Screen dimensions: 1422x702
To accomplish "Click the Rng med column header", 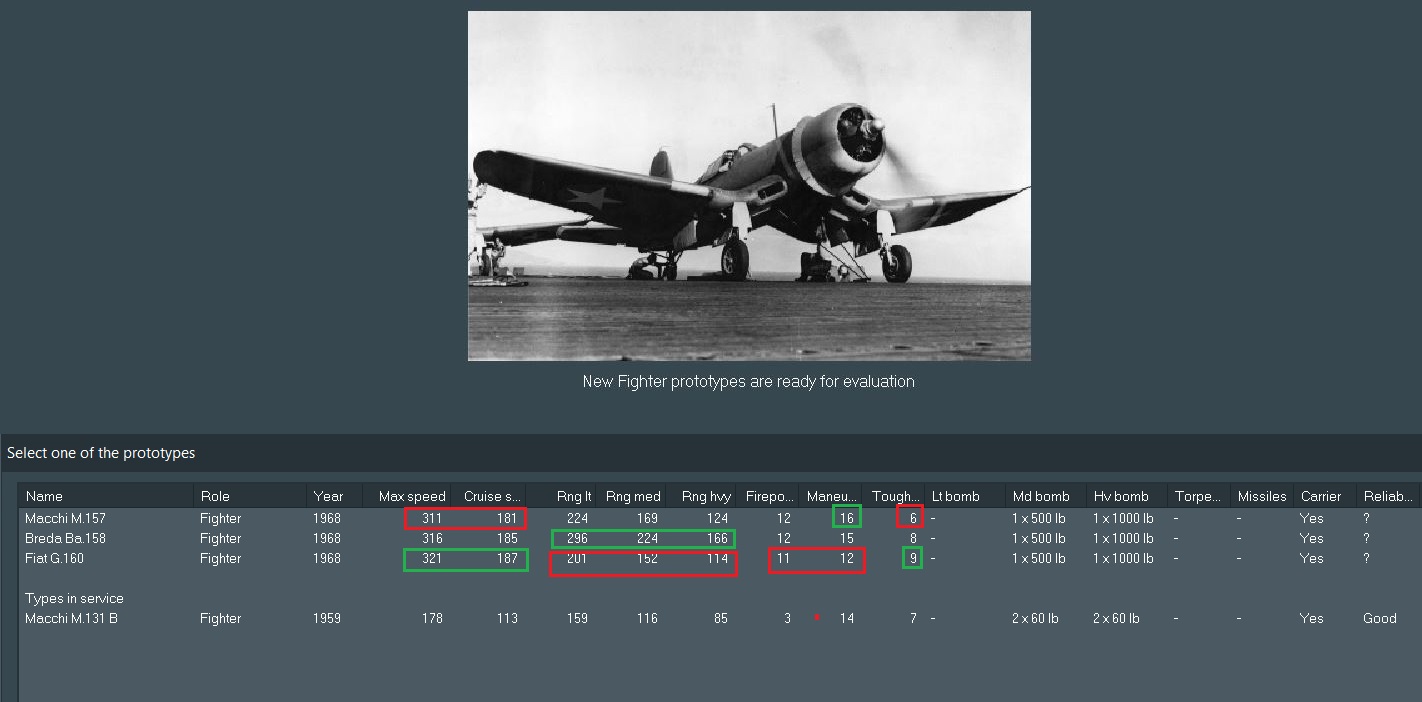I will pyautogui.click(x=633, y=496).
